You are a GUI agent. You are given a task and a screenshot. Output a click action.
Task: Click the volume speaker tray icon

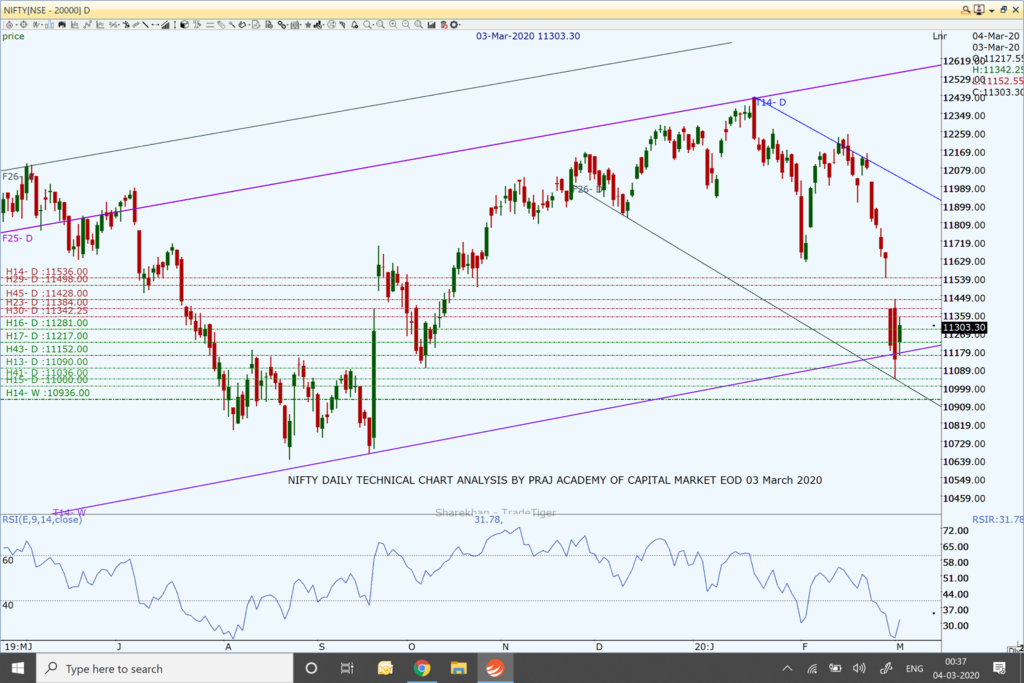[x=859, y=668]
